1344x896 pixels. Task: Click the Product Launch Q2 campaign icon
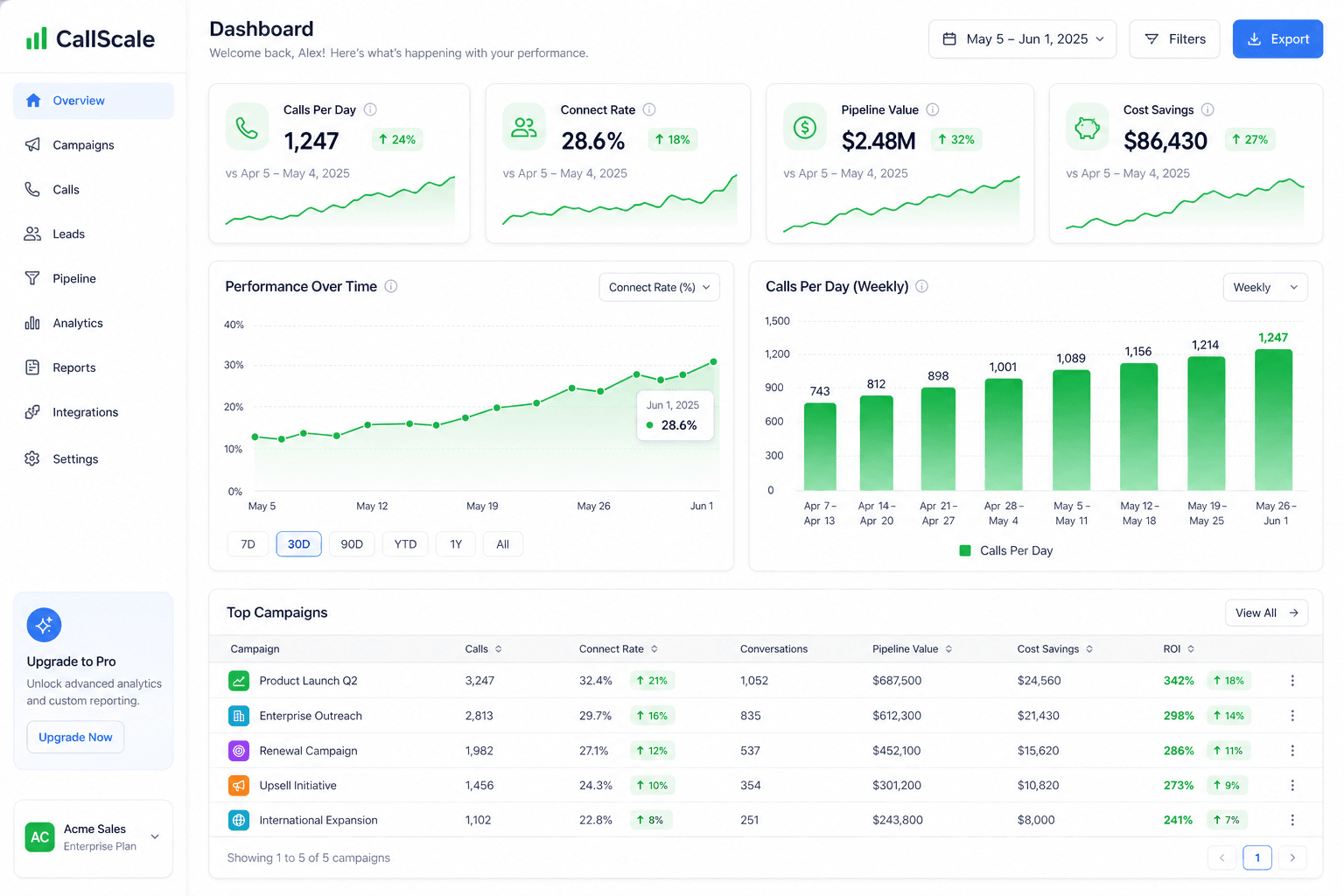pos(239,681)
